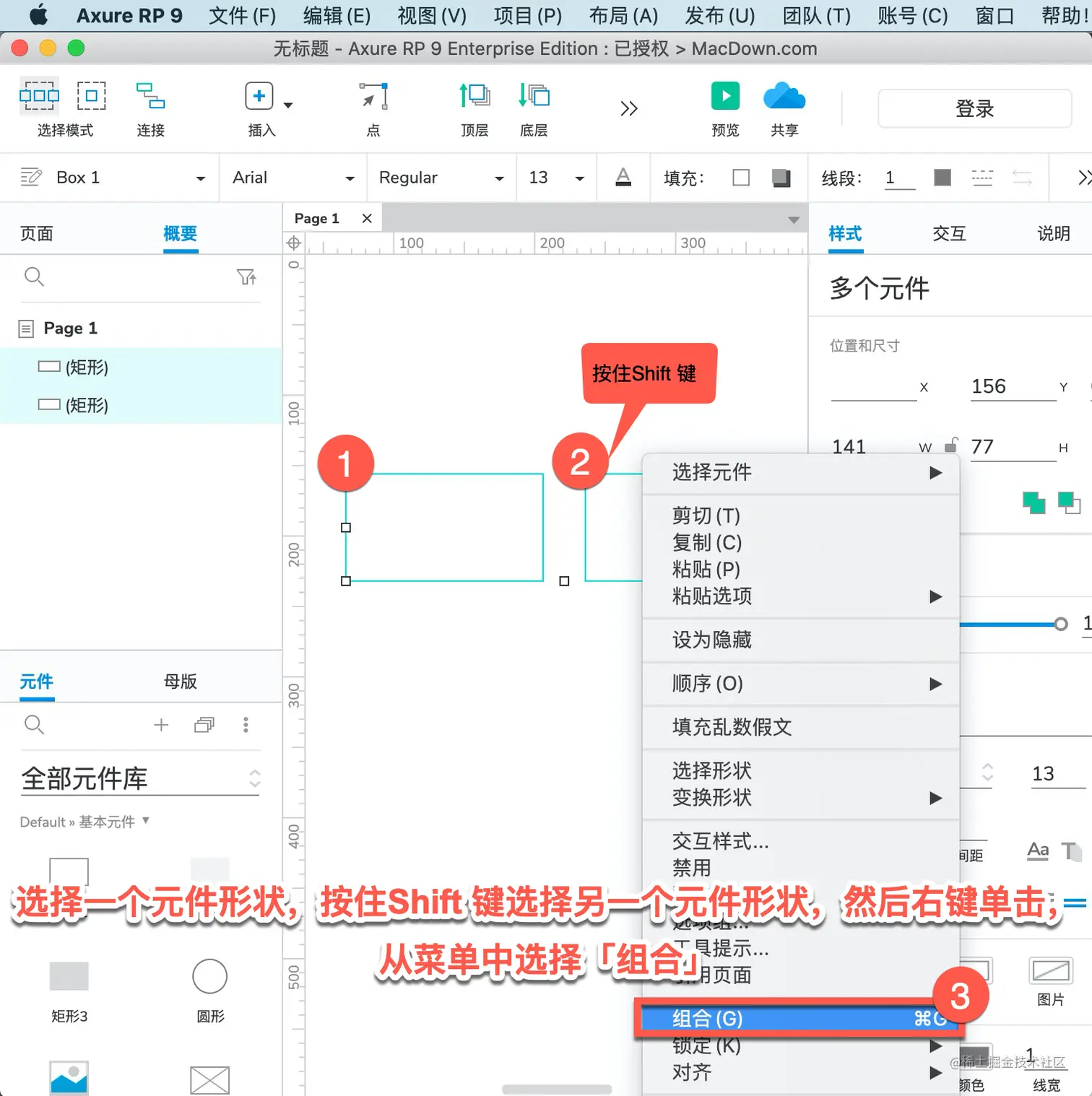The width and height of the screenshot is (1092, 1096).
Task: Send selection to bottom layer
Action: [x=534, y=95]
